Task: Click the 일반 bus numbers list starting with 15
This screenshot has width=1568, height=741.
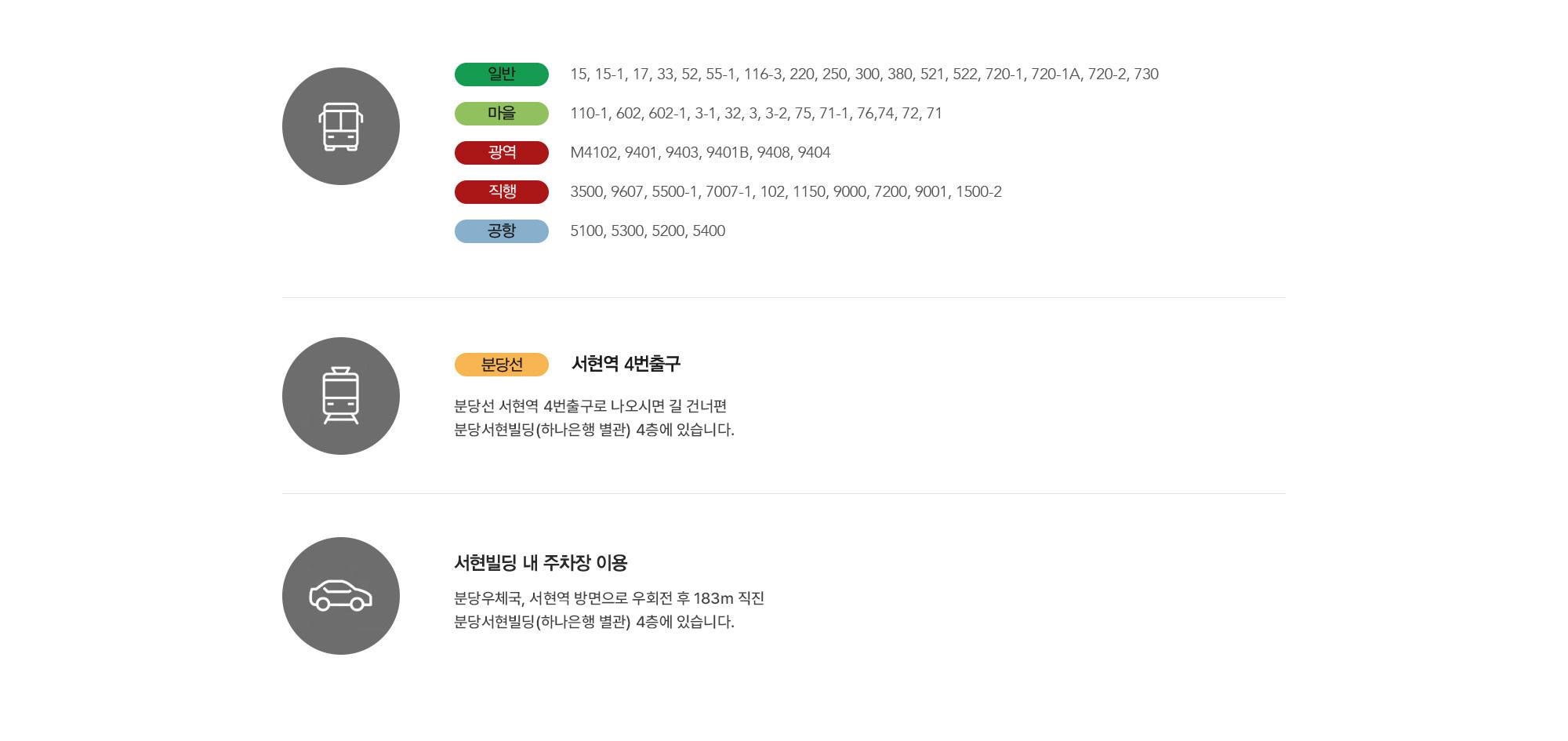Action: 864,74
